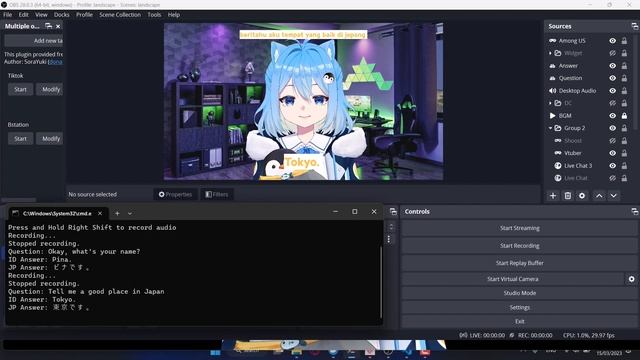Click Start Replay Buffer
The image size is (640, 360).
[x=519, y=263]
